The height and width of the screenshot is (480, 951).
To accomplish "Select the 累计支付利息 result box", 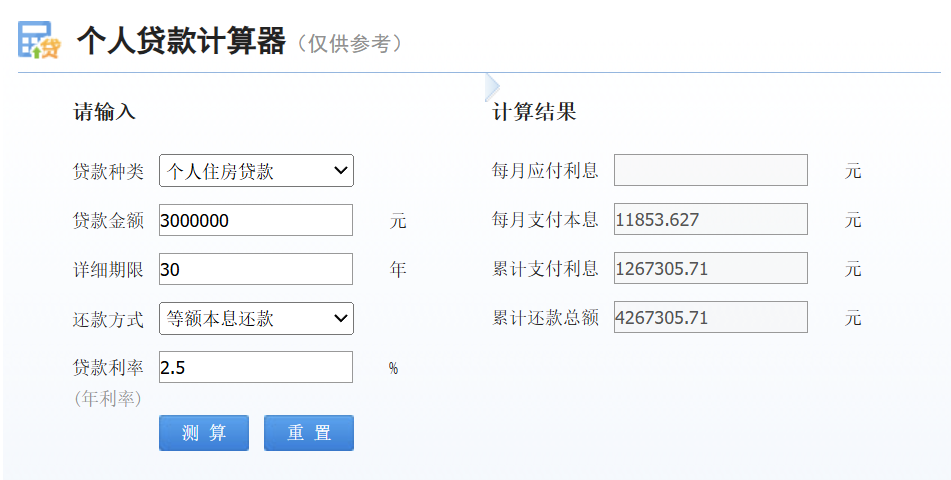I will click(x=710, y=268).
